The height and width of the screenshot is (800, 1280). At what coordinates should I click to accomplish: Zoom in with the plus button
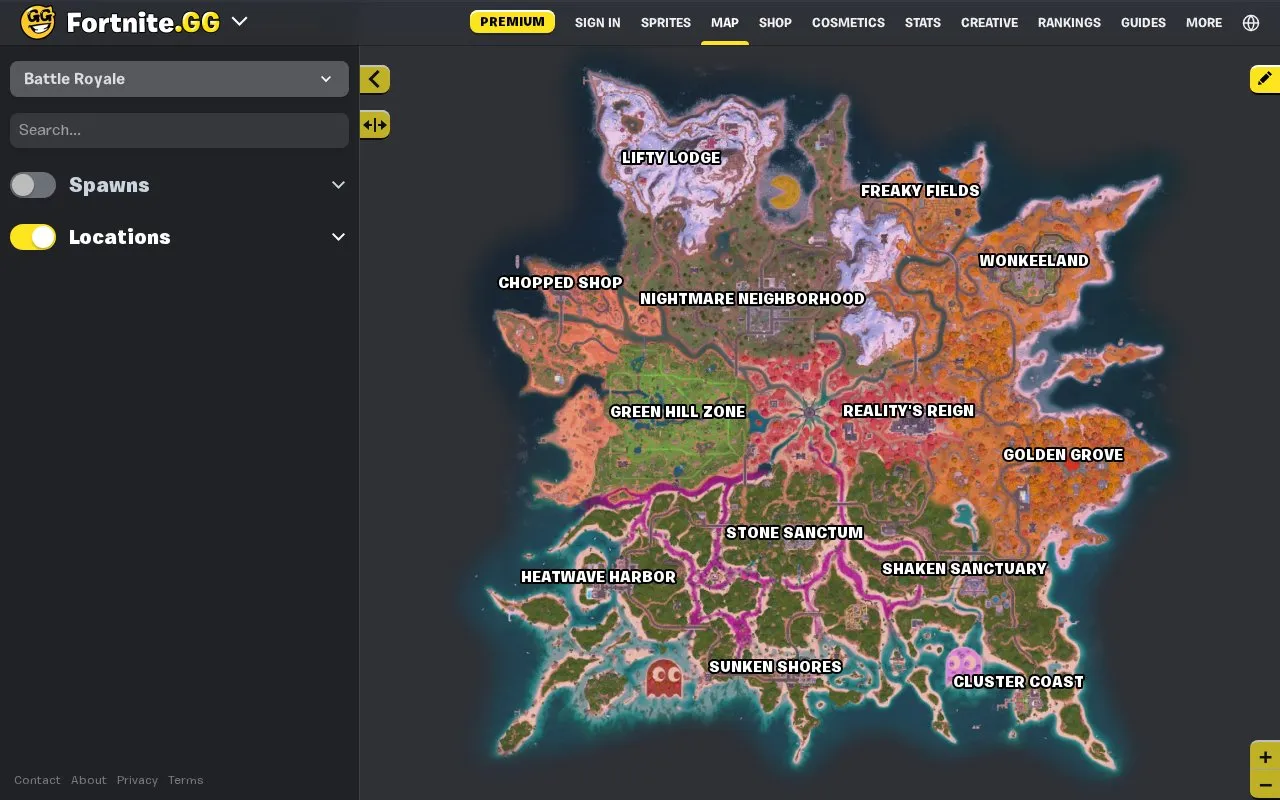tap(1265, 757)
